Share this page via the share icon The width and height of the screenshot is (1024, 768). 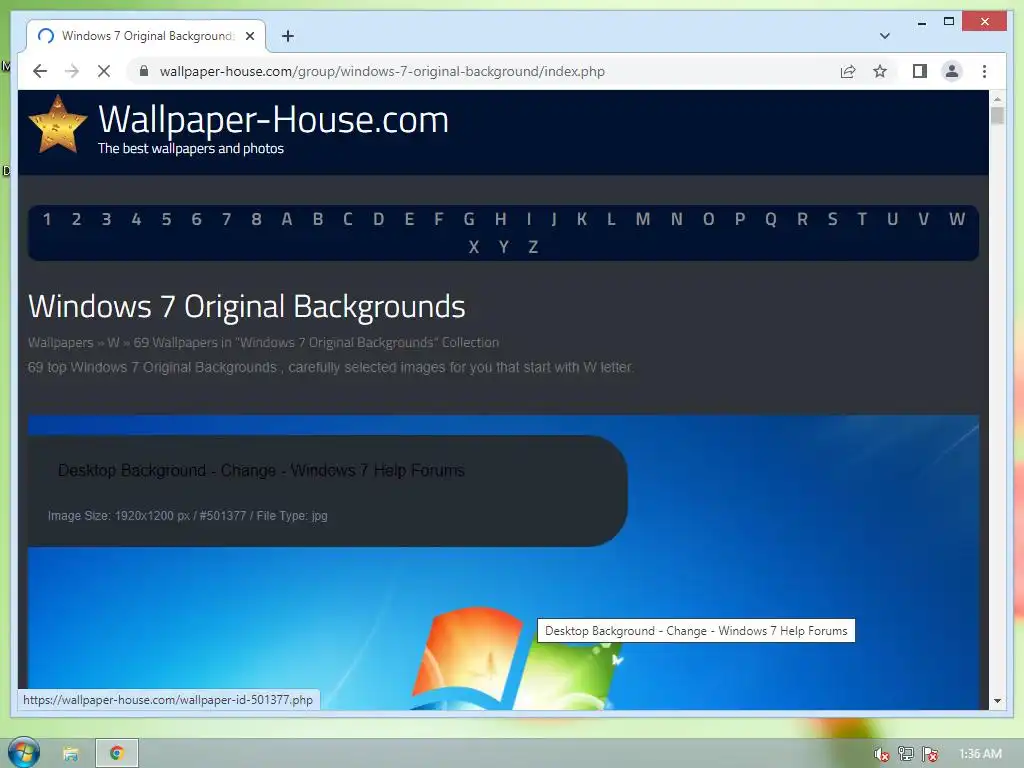[848, 71]
